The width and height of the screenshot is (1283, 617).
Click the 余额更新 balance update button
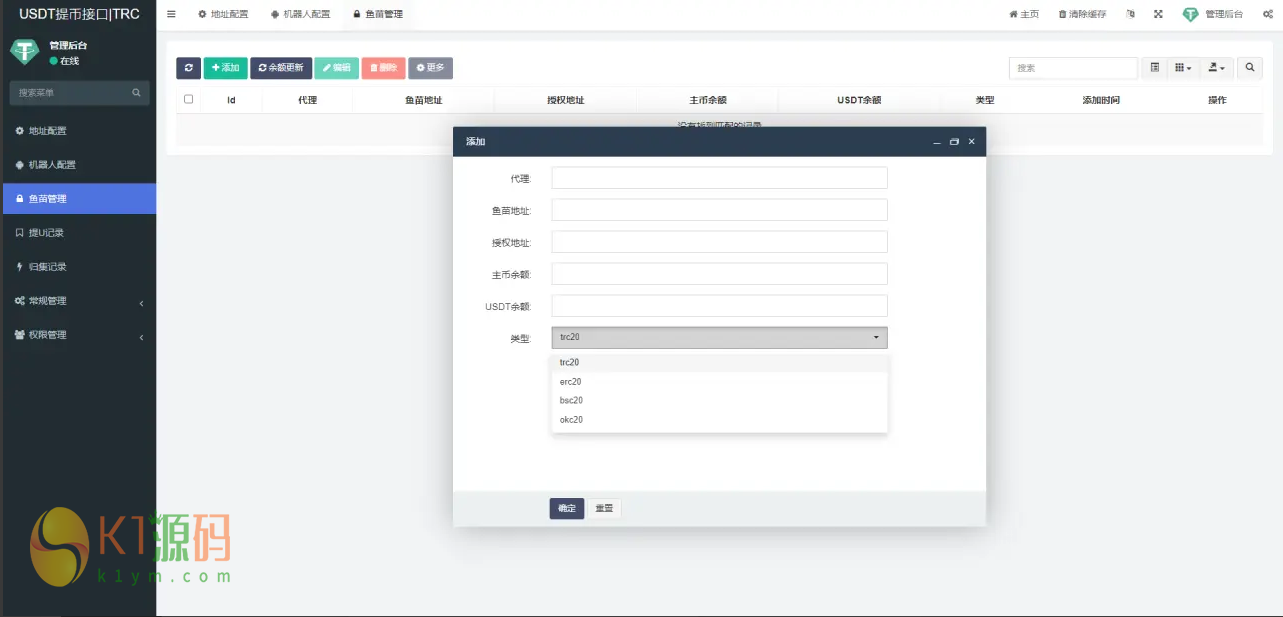[x=281, y=68]
